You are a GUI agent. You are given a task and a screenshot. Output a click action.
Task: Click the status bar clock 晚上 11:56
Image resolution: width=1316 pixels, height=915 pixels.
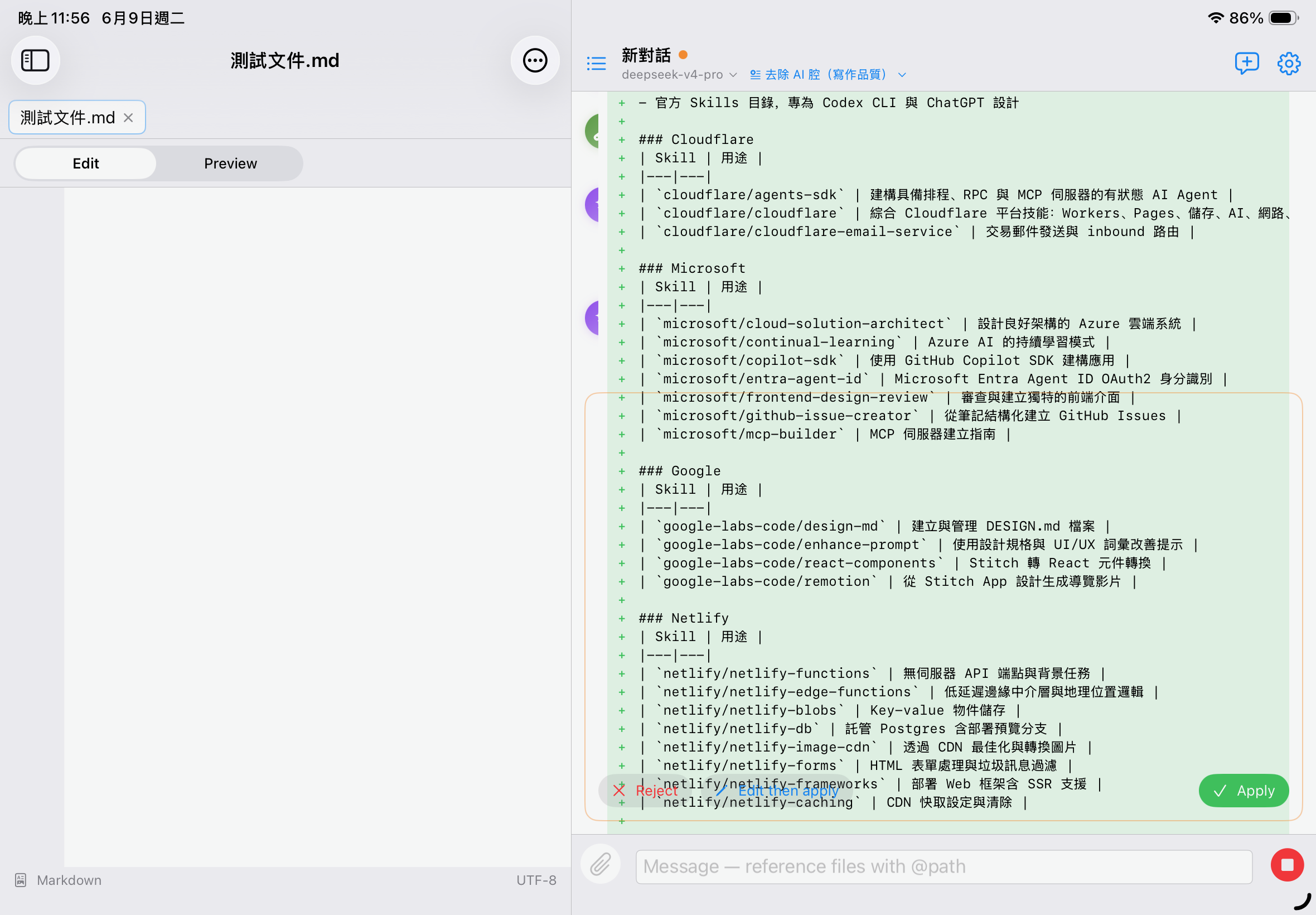(x=54, y=18)
